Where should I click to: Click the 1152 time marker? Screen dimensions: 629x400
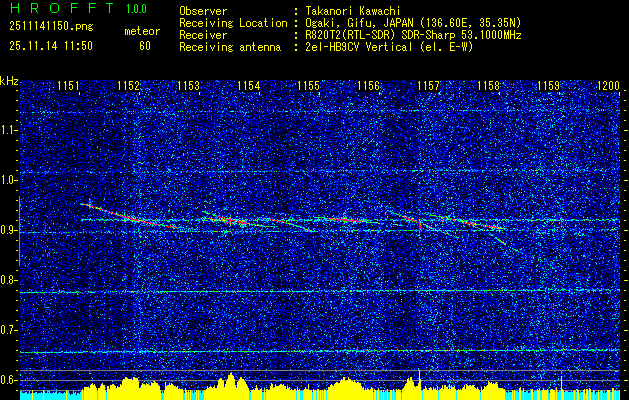click(128, 86)
